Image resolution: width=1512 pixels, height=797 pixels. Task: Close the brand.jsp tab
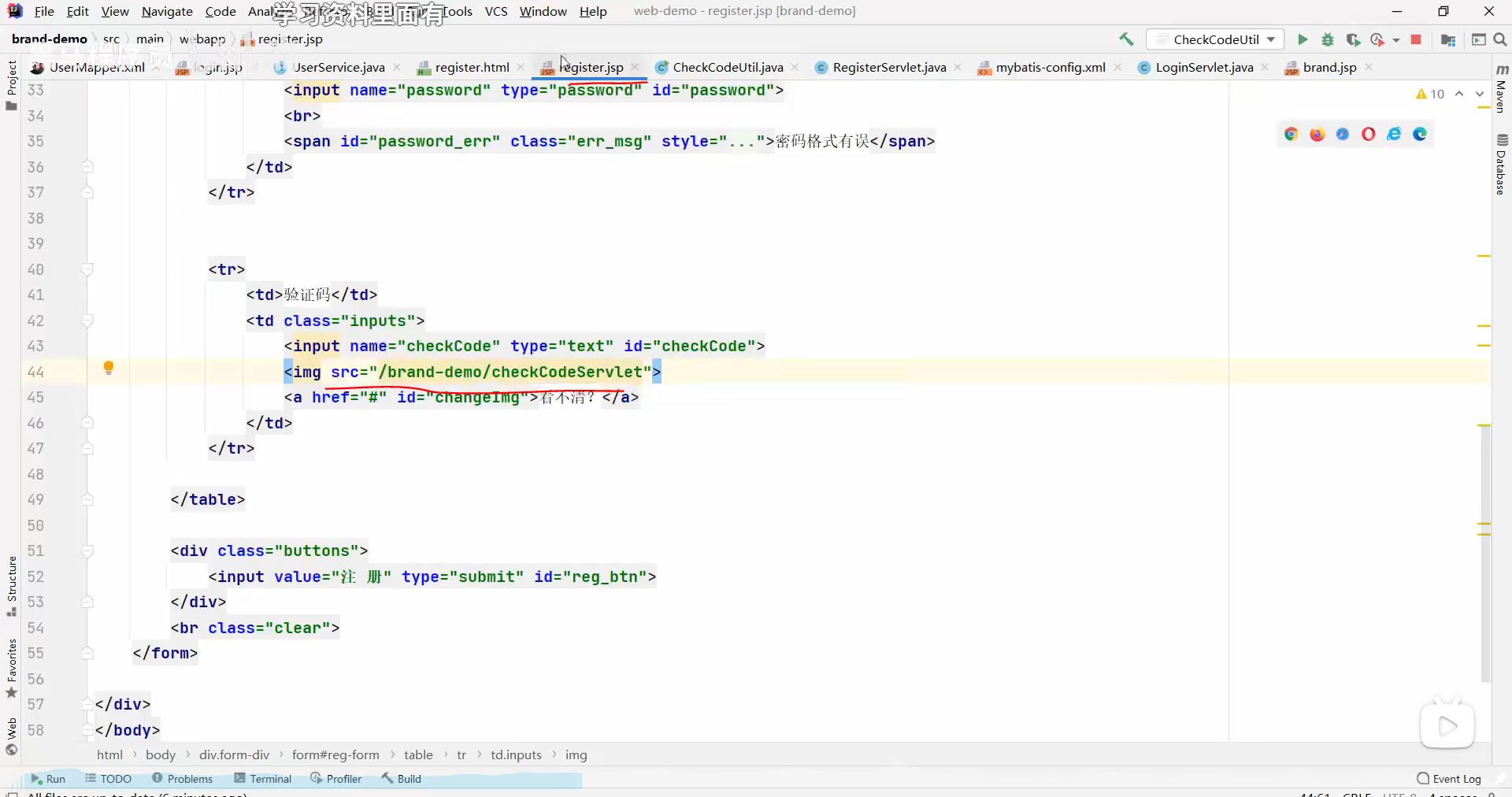(x=1369, y=68)
